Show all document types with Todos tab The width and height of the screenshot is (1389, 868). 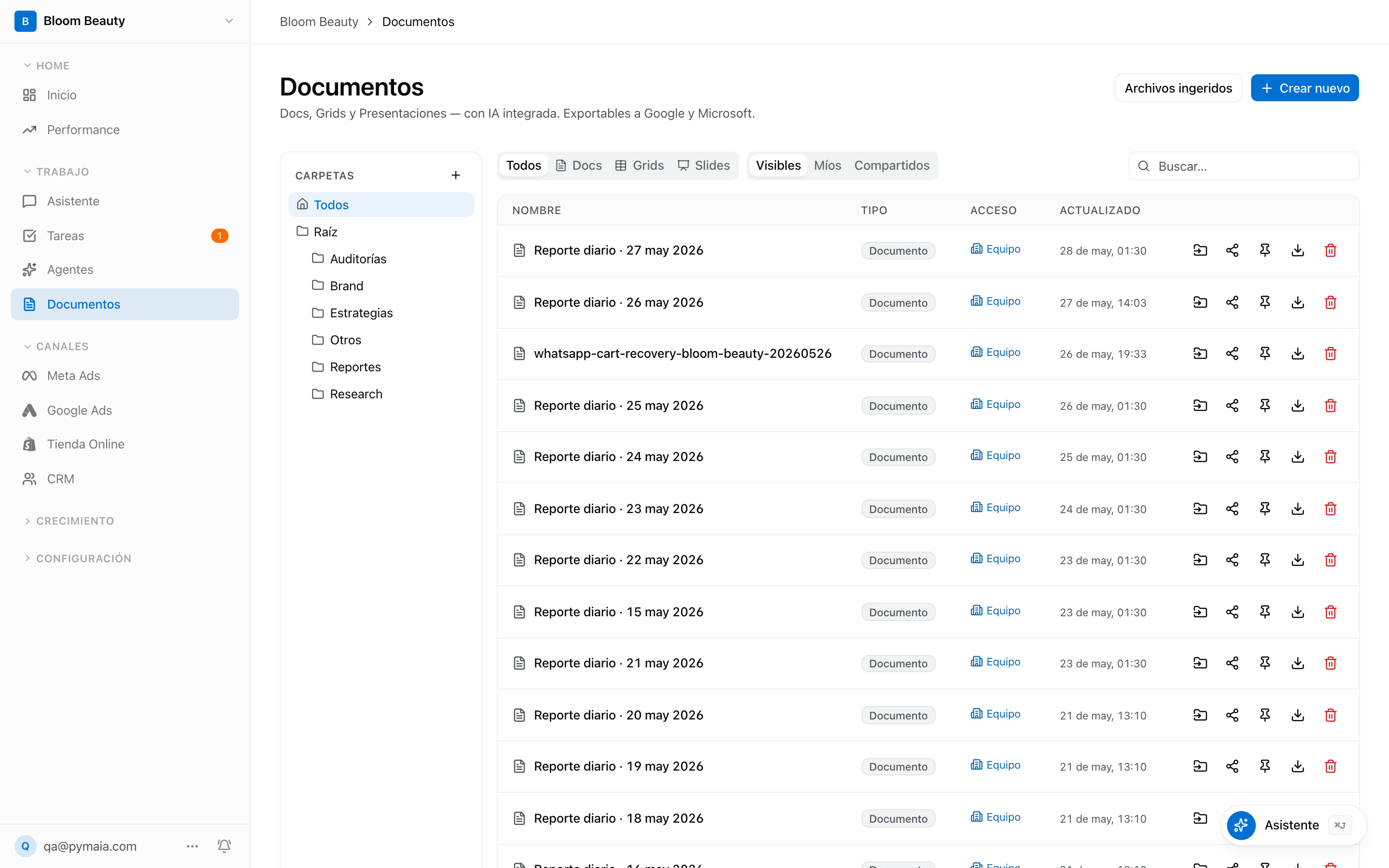tap(523, 165)
